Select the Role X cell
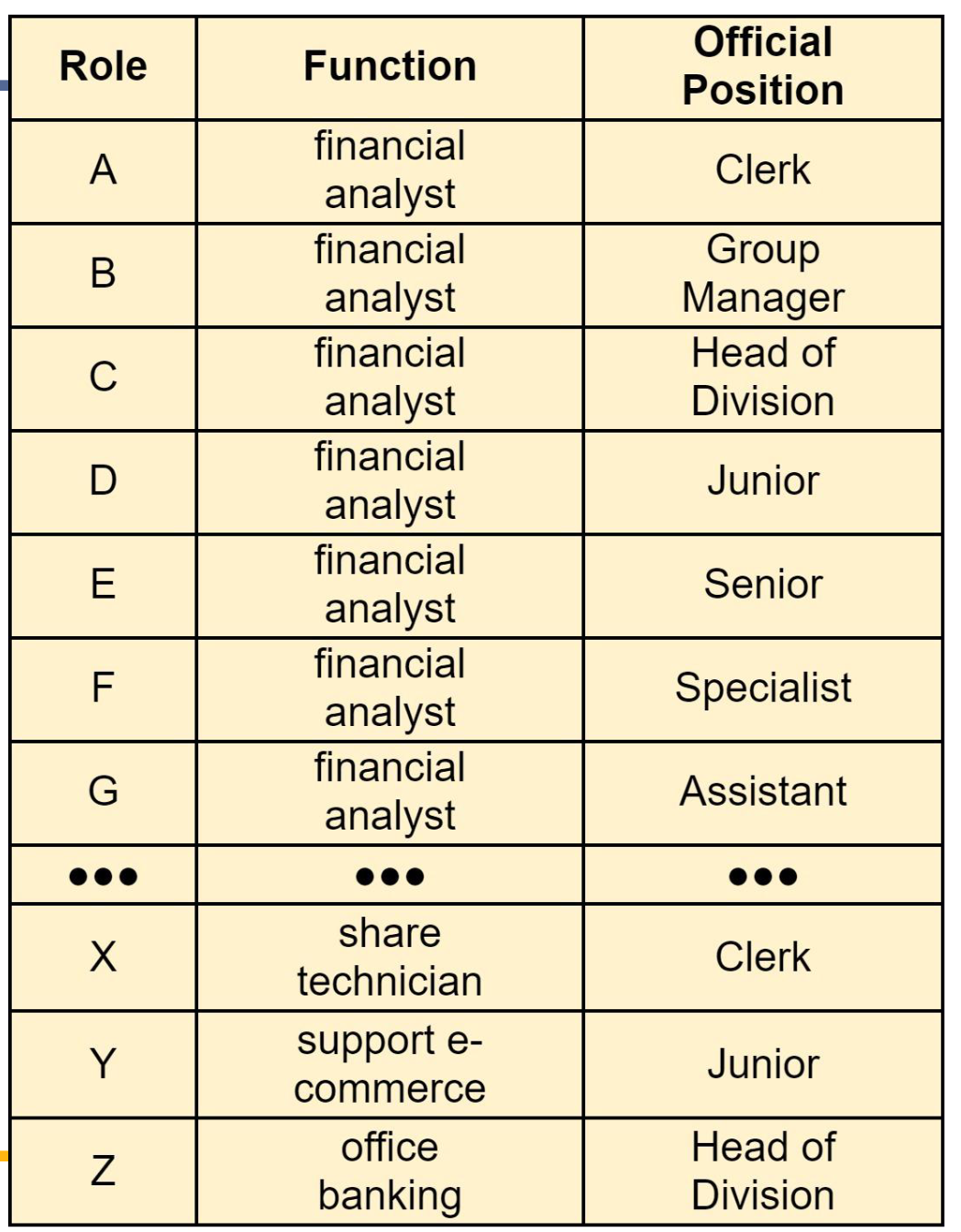This screenshot has width=961, height=1232. click(103, 957)
